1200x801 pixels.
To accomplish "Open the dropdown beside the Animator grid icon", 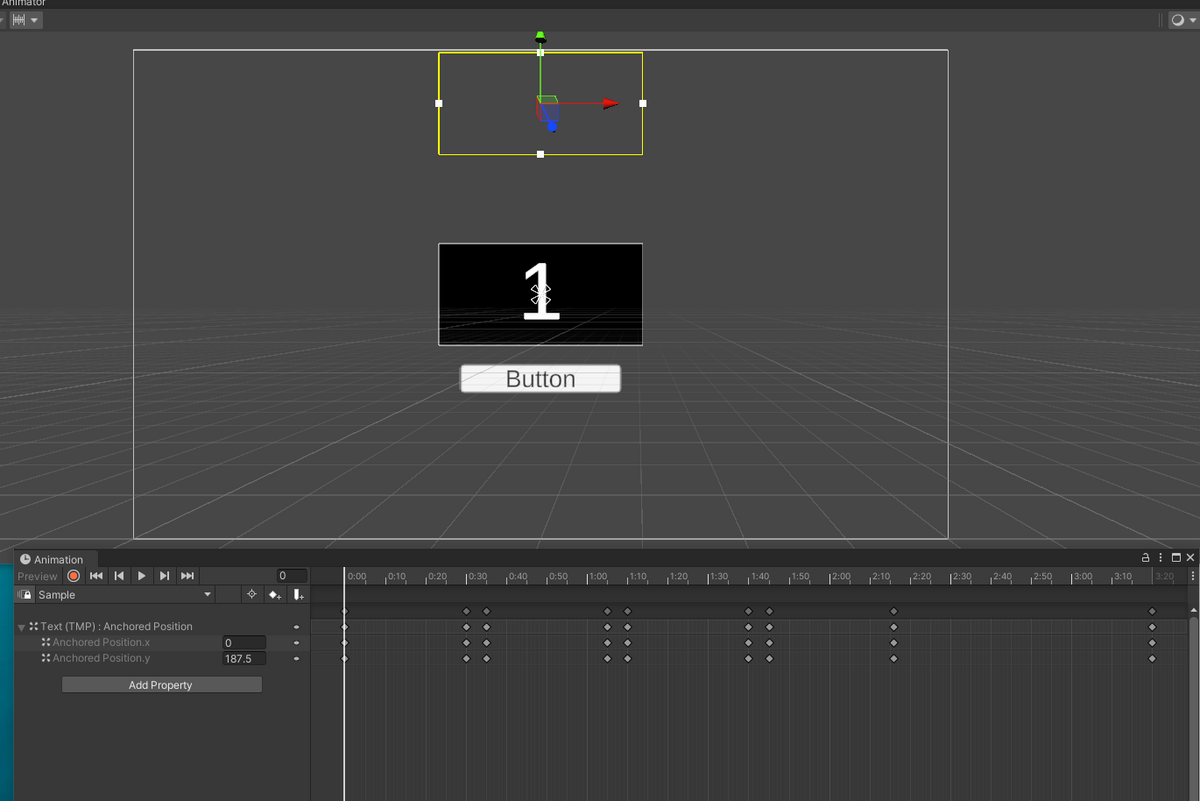I will [33, 19].
